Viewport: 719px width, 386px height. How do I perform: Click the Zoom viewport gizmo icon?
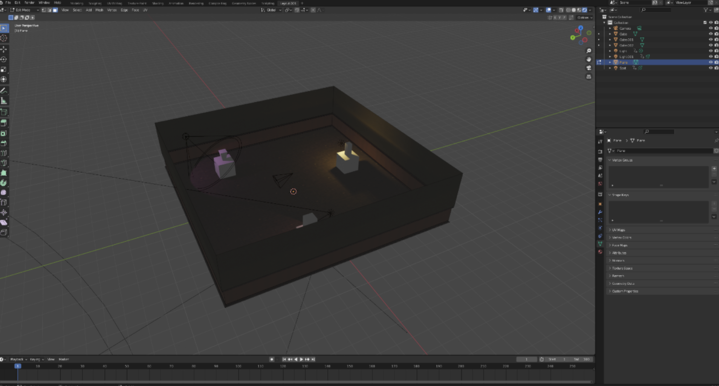pyautogui.click(x=589, y=51)
